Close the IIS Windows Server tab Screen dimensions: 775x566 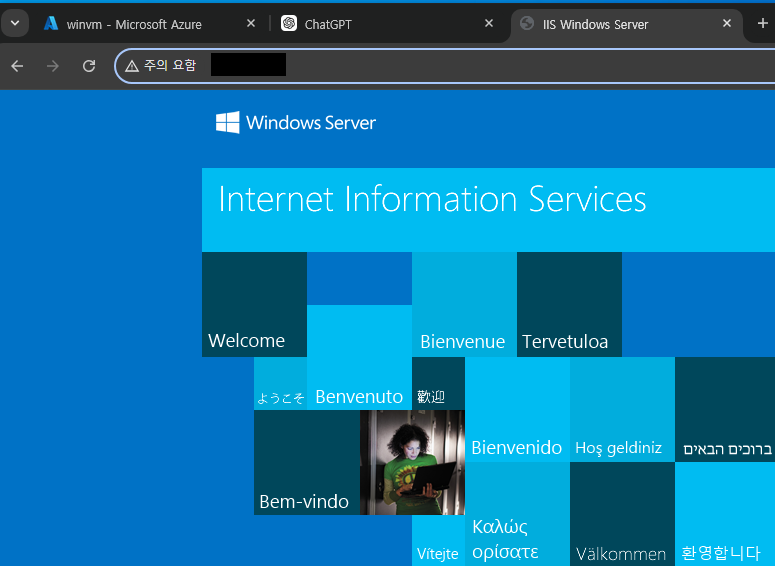727,23
